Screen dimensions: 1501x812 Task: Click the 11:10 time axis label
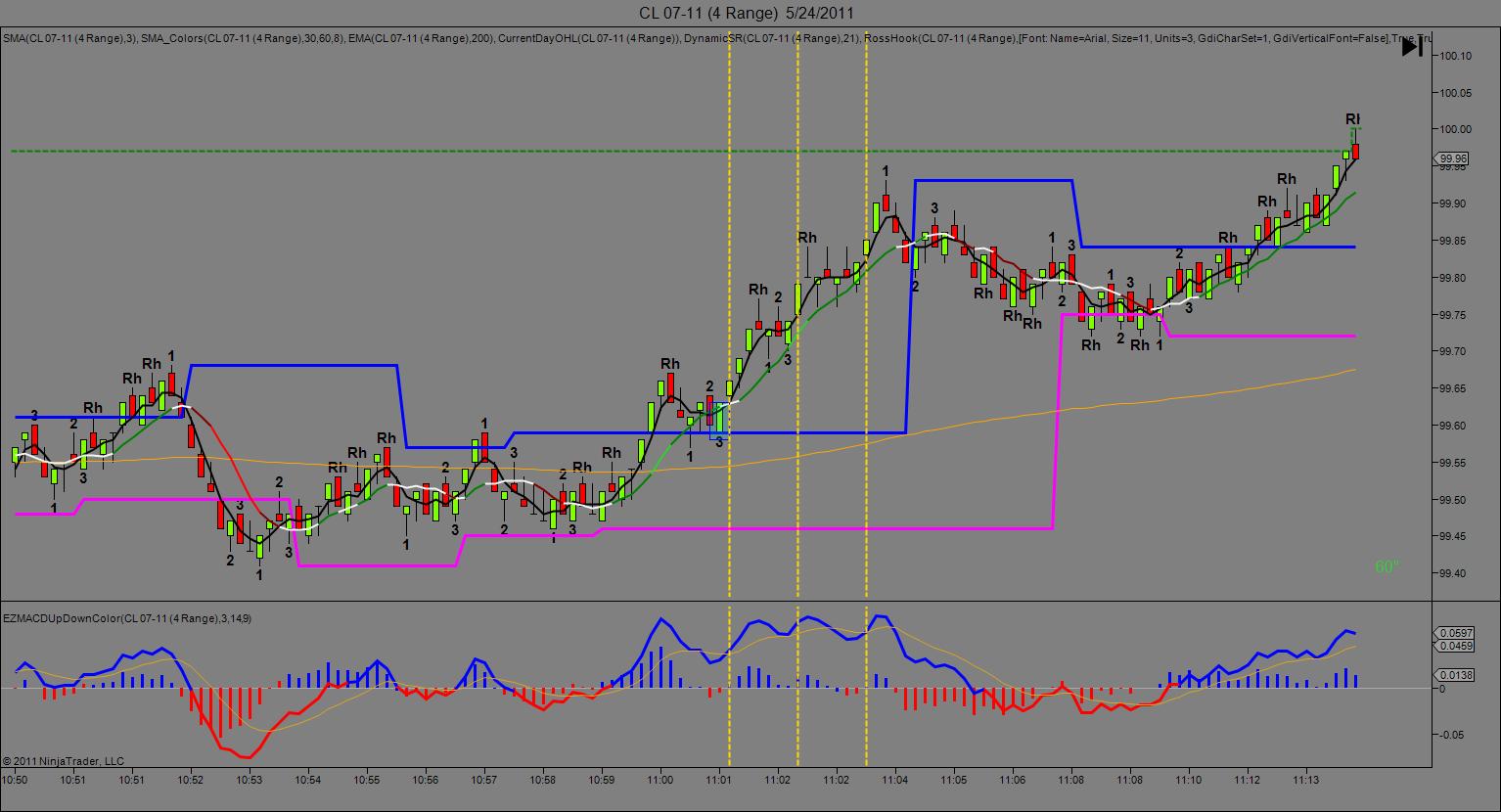pyautogui.click(x=1189, y=780)
